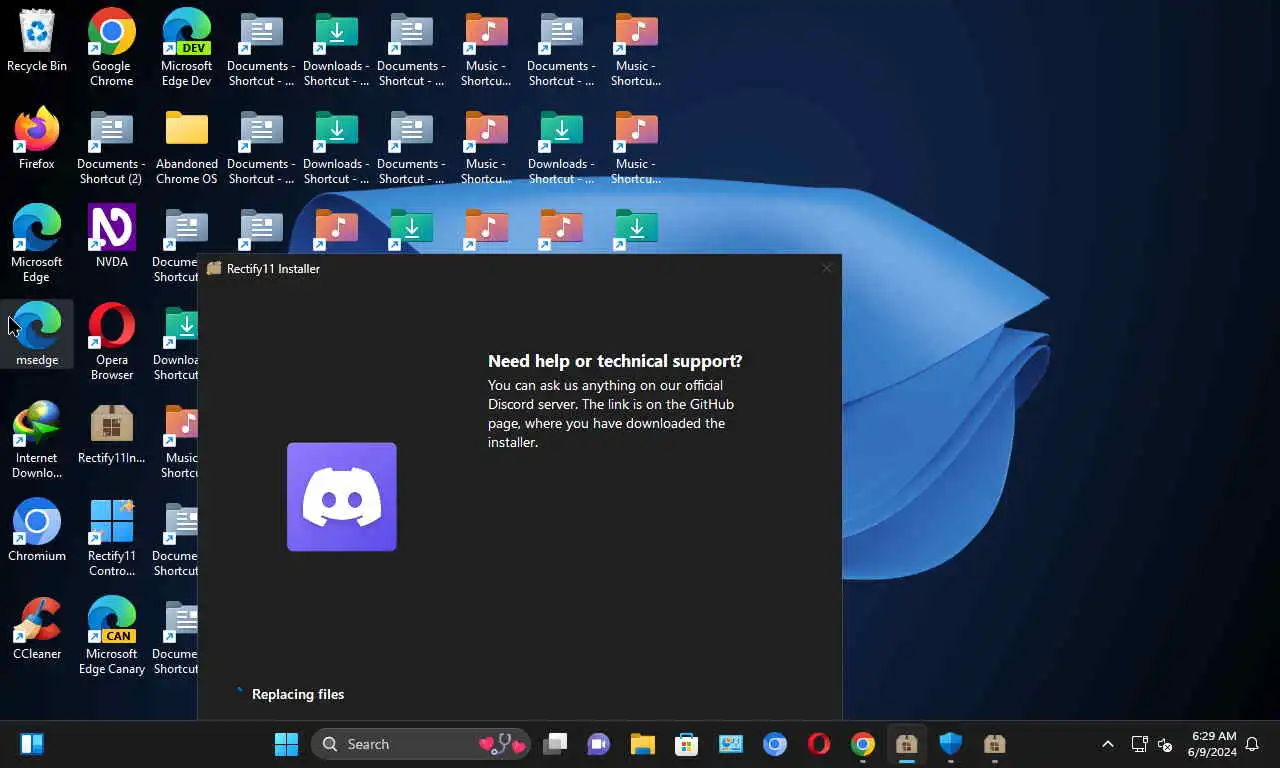Select the Rectify11Installer desktop icon
The height and width of the screenshot is (768, 1280).
[x=112, y=433]
